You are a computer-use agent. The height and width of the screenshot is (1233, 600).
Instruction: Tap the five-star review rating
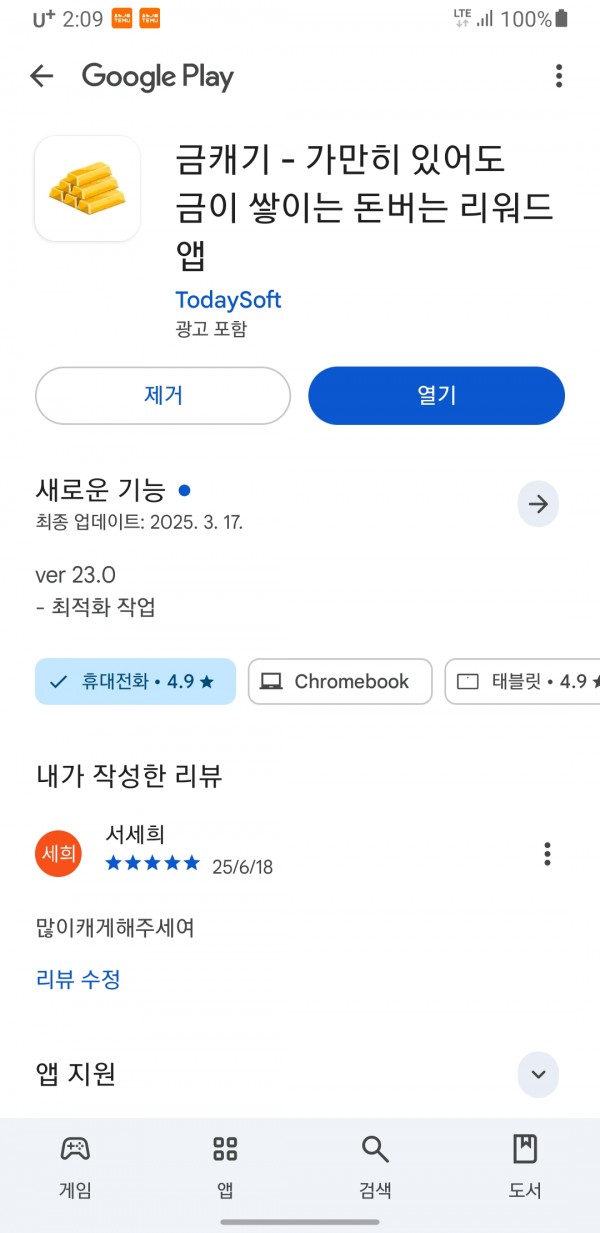click(x=153, y=864)
